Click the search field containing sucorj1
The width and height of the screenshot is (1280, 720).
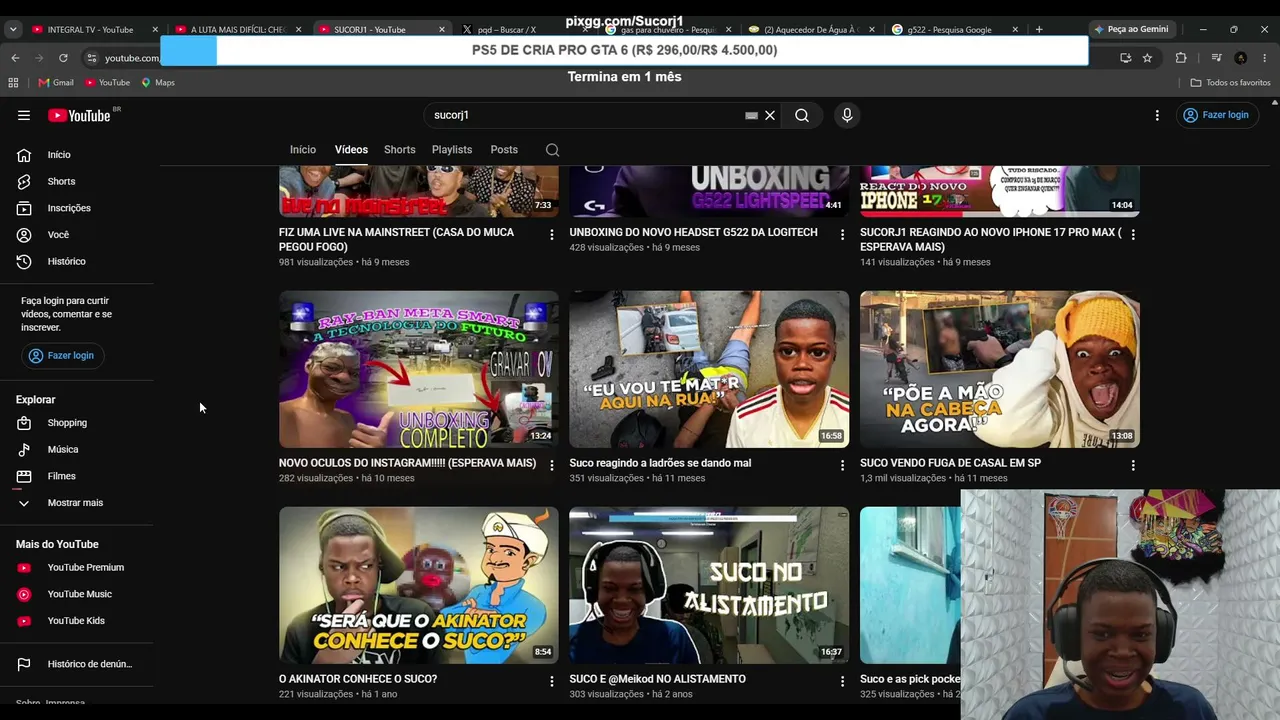pyautogui.click(x=585, y=115)
